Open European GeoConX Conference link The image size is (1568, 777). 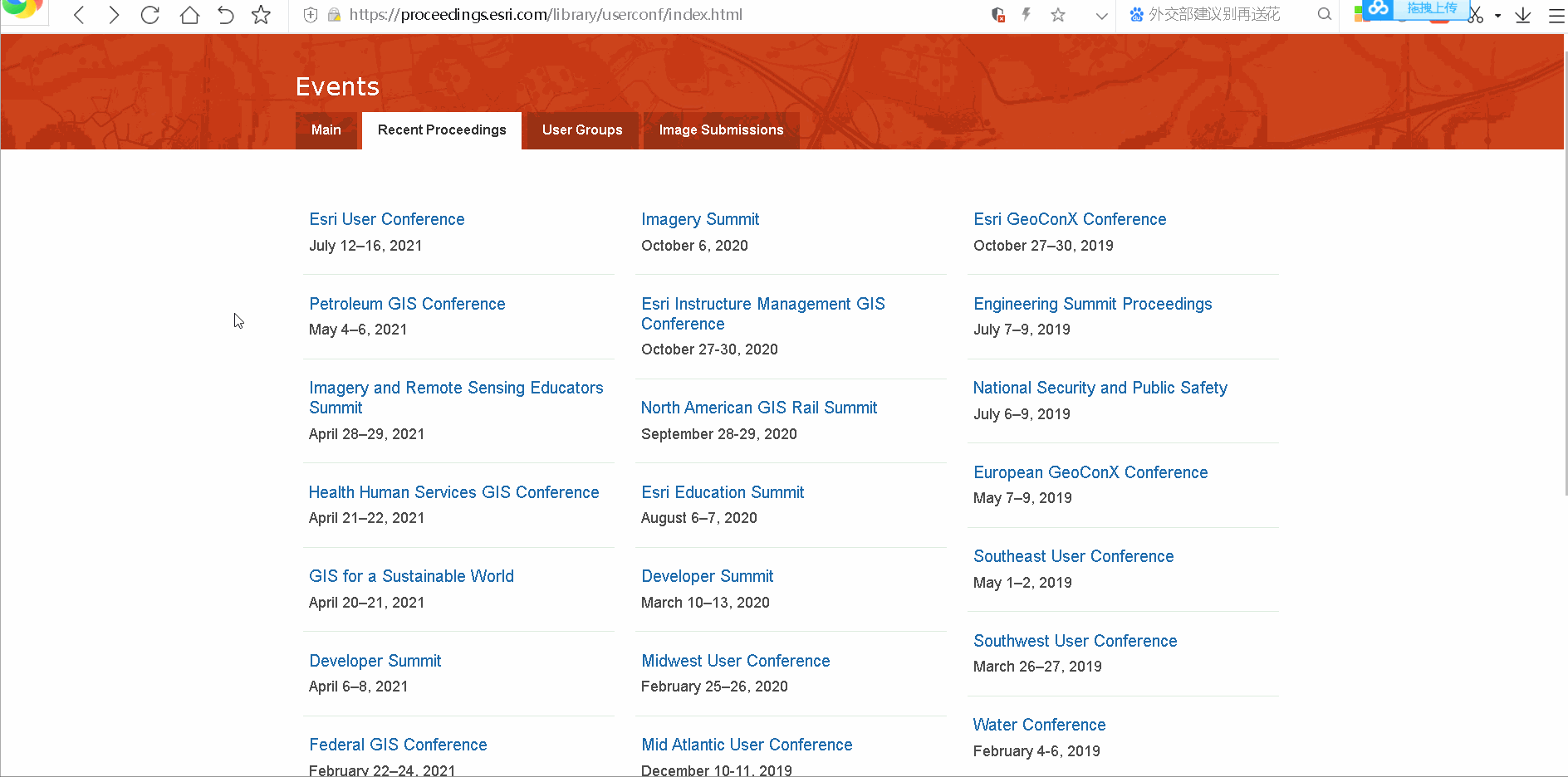pos(1090,472)
